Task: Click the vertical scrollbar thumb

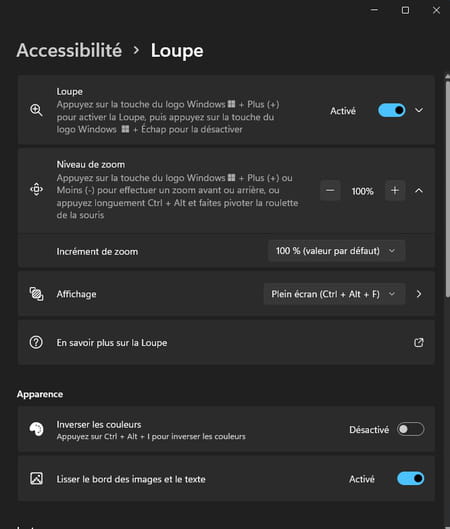Action: [x=447, y=187]
